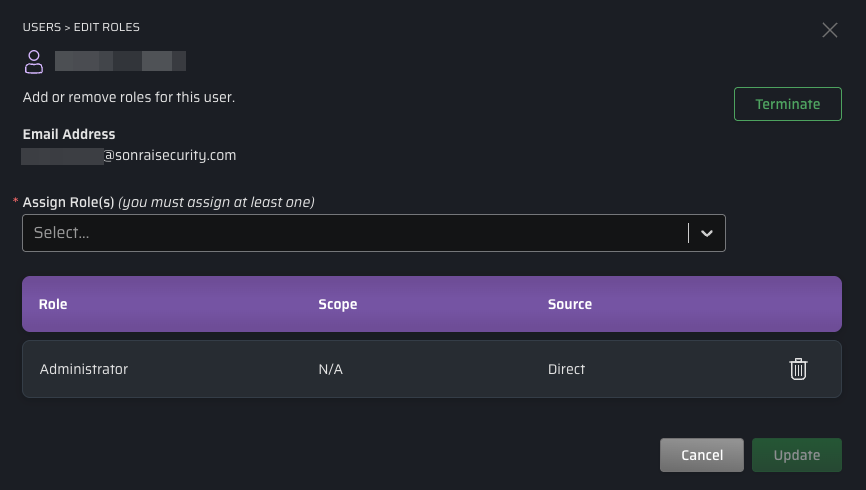Click the Direct source value

(566, 369)
